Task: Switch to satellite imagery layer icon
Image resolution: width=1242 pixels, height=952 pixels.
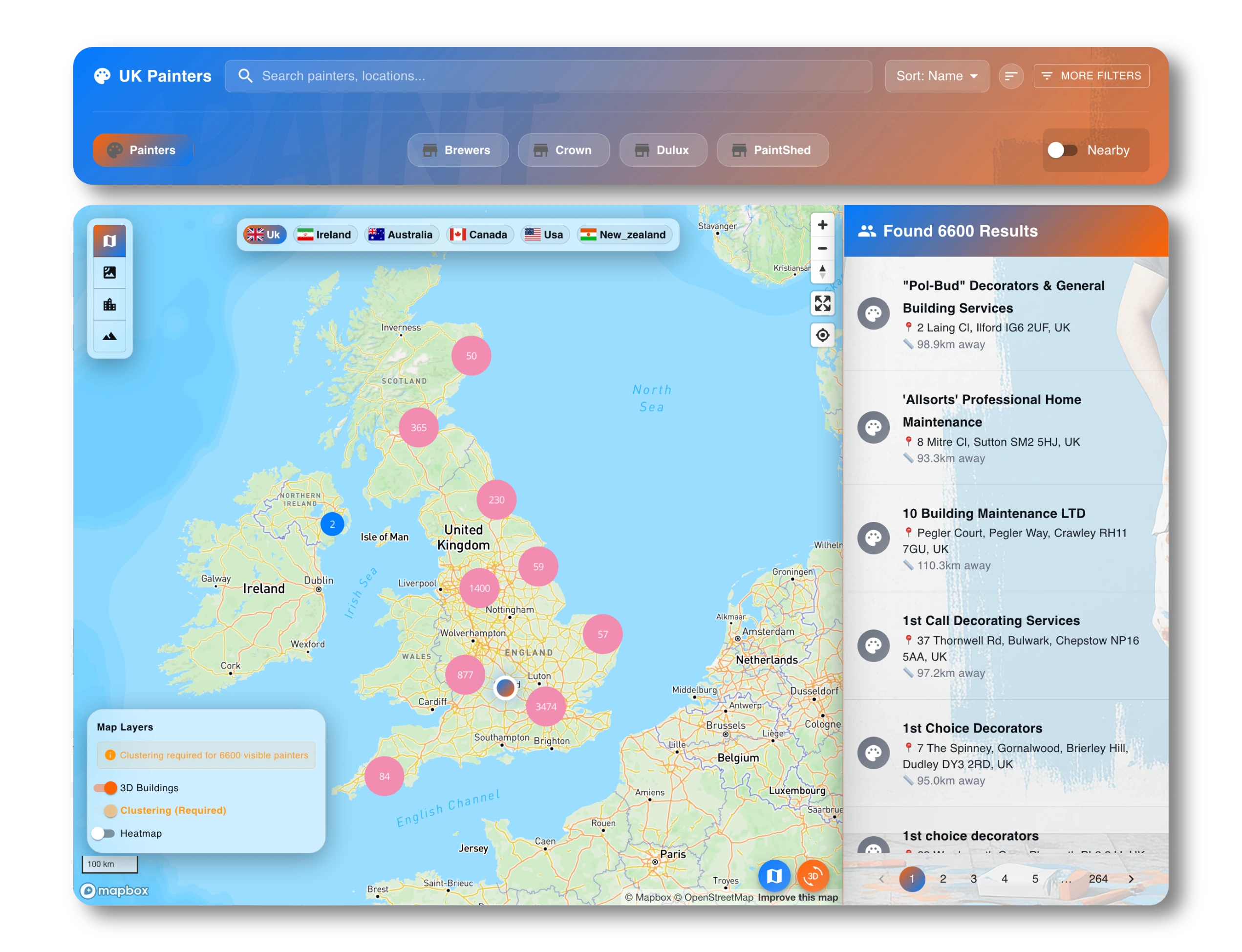Action: (x=109, y=273)
